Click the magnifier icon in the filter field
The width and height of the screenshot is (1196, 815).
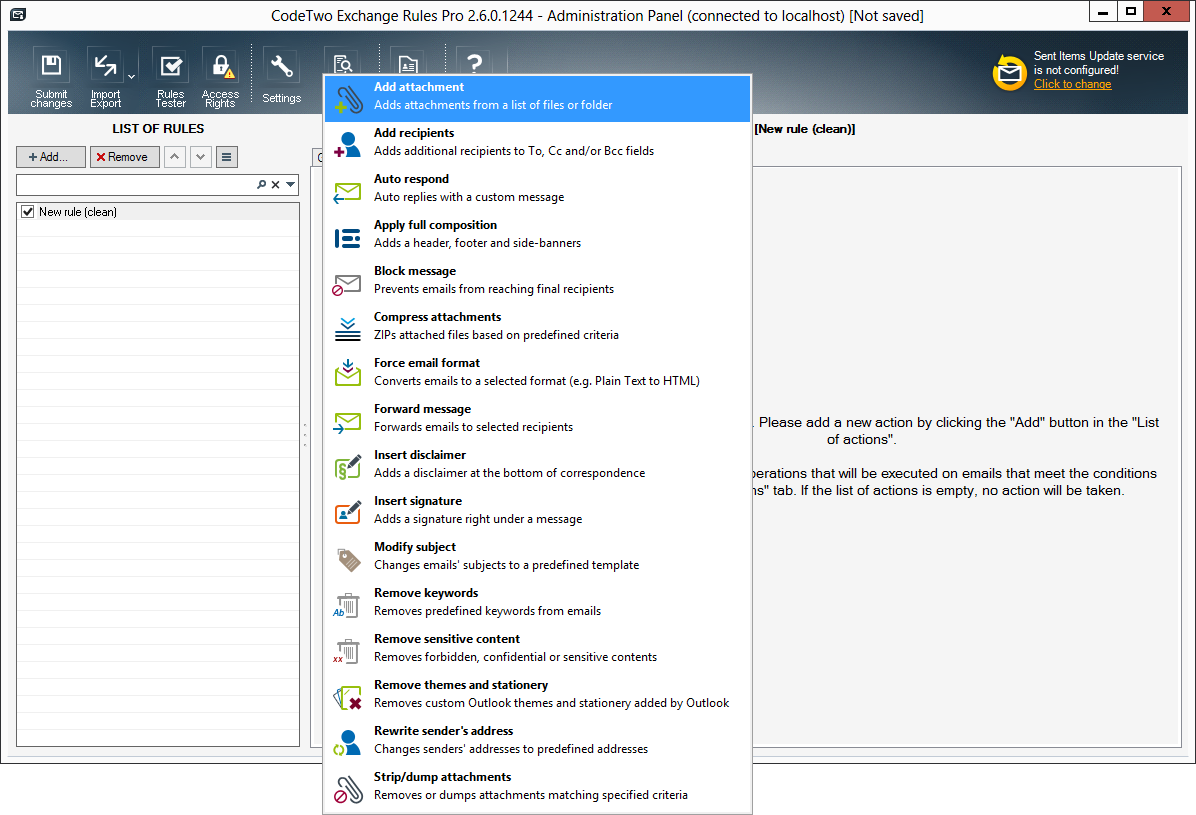pos(260,184)
